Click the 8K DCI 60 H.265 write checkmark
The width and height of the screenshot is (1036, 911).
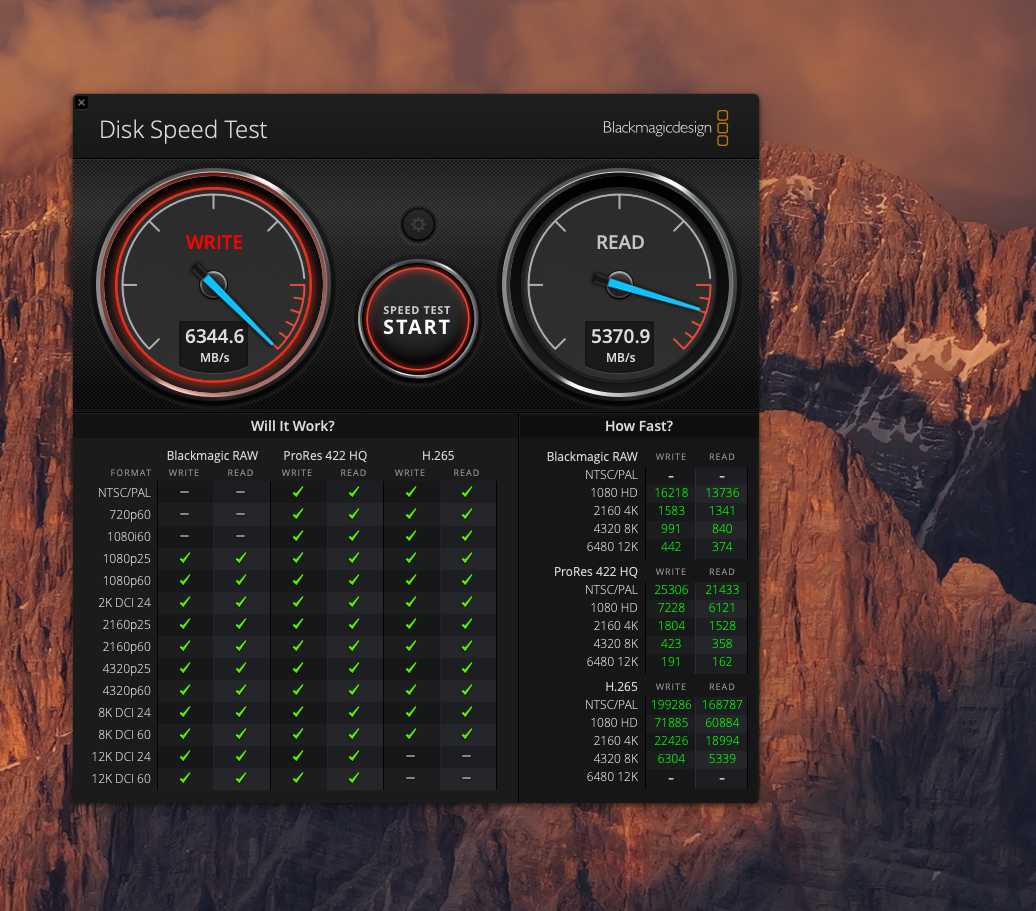point(410,734)
